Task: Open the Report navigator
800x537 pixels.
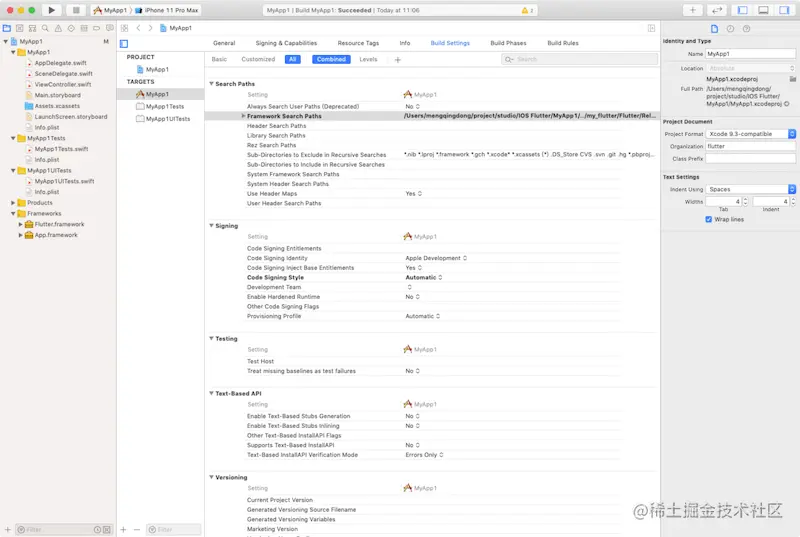Action: [x=109, y=28]
